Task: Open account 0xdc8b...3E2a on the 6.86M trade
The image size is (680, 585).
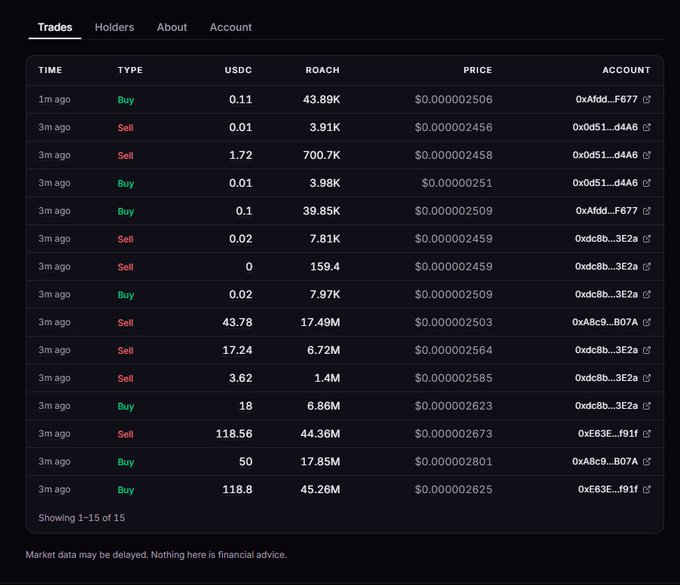Action: click(606, 406)
